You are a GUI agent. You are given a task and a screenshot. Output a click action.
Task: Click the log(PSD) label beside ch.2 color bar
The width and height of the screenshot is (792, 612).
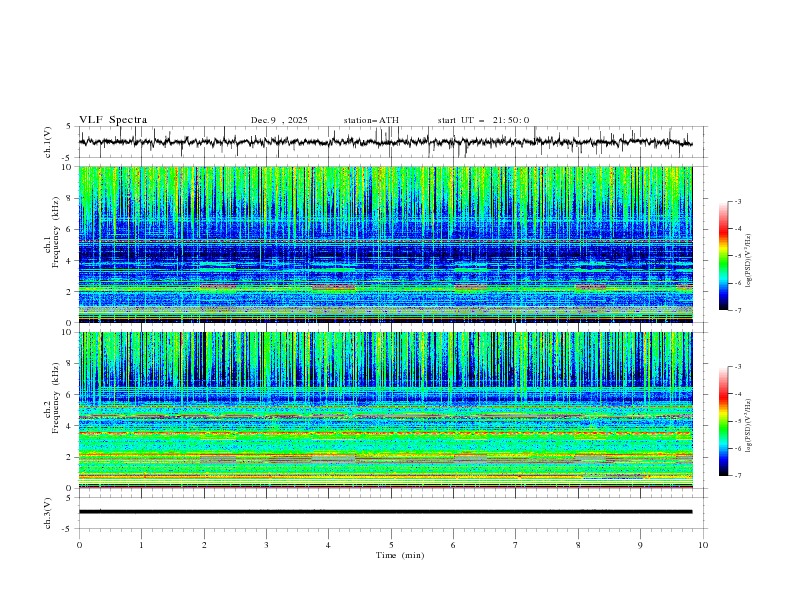coord(748,425)
